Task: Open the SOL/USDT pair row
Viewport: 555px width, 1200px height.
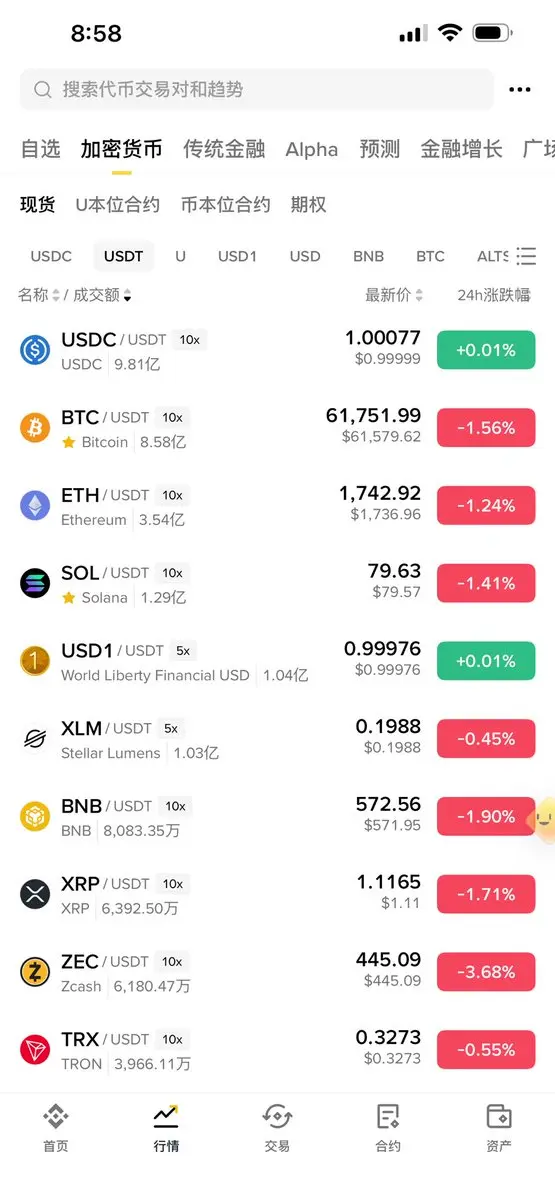Action: tap(277, 584)
